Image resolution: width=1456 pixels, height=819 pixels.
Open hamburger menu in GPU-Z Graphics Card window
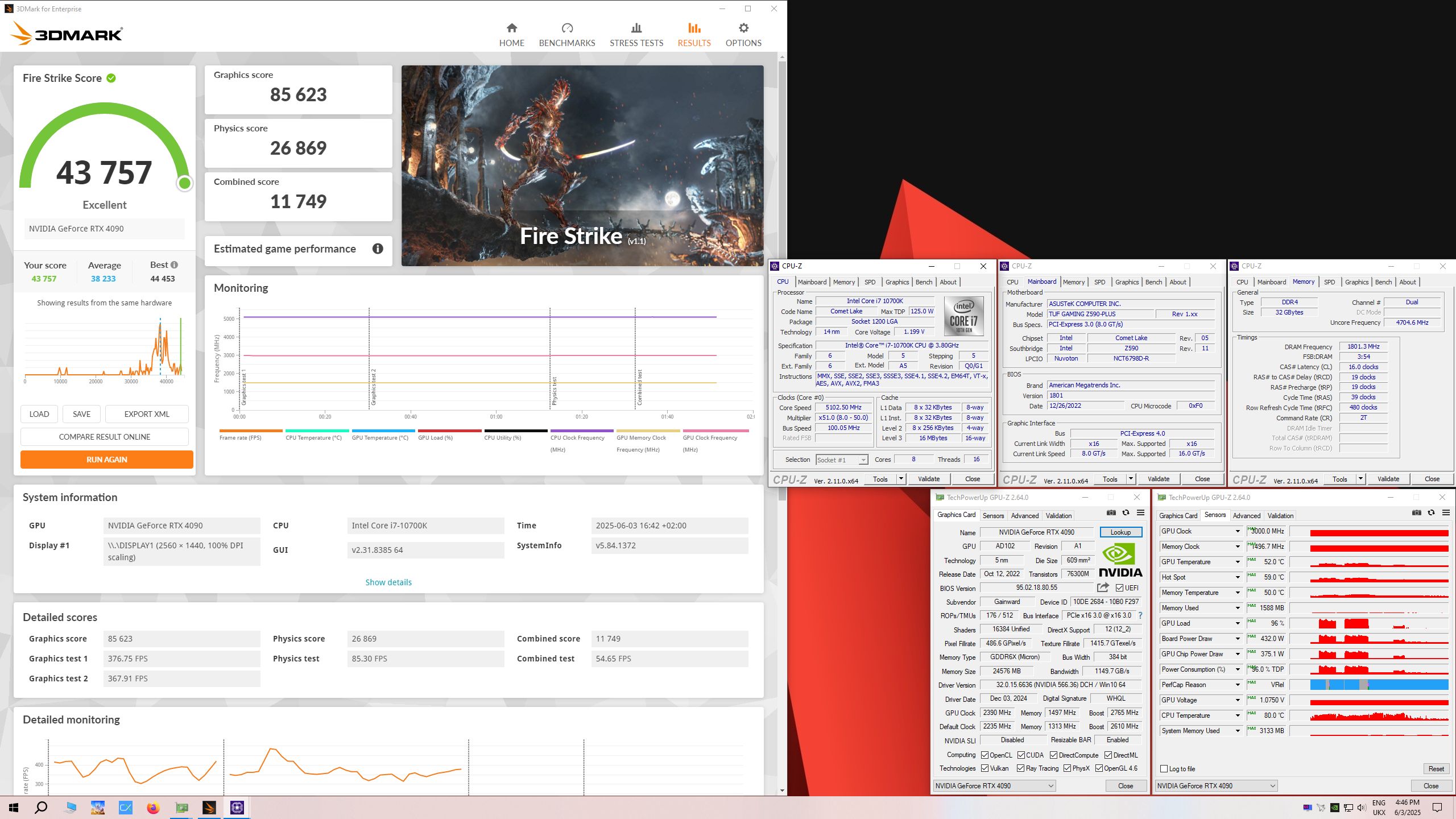pos(1140,512)
